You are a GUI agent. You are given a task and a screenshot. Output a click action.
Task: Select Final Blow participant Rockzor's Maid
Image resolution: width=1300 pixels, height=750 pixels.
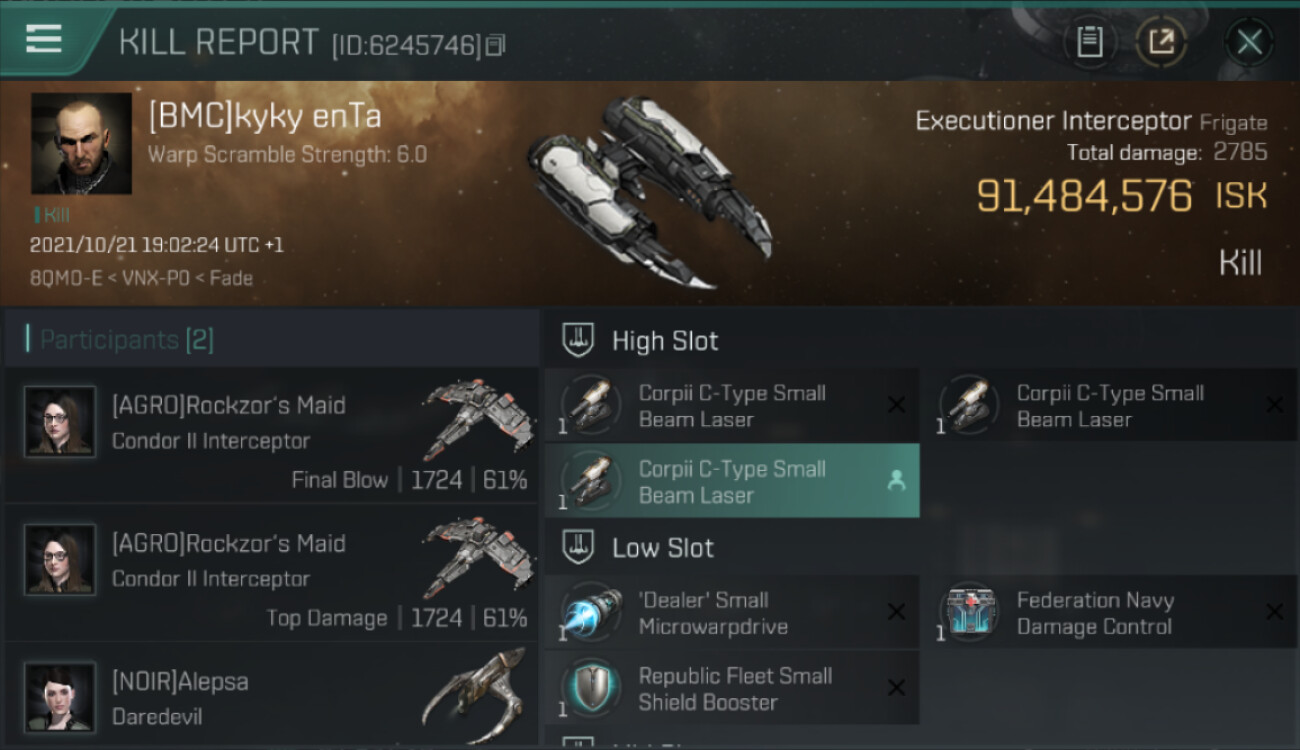270,436
